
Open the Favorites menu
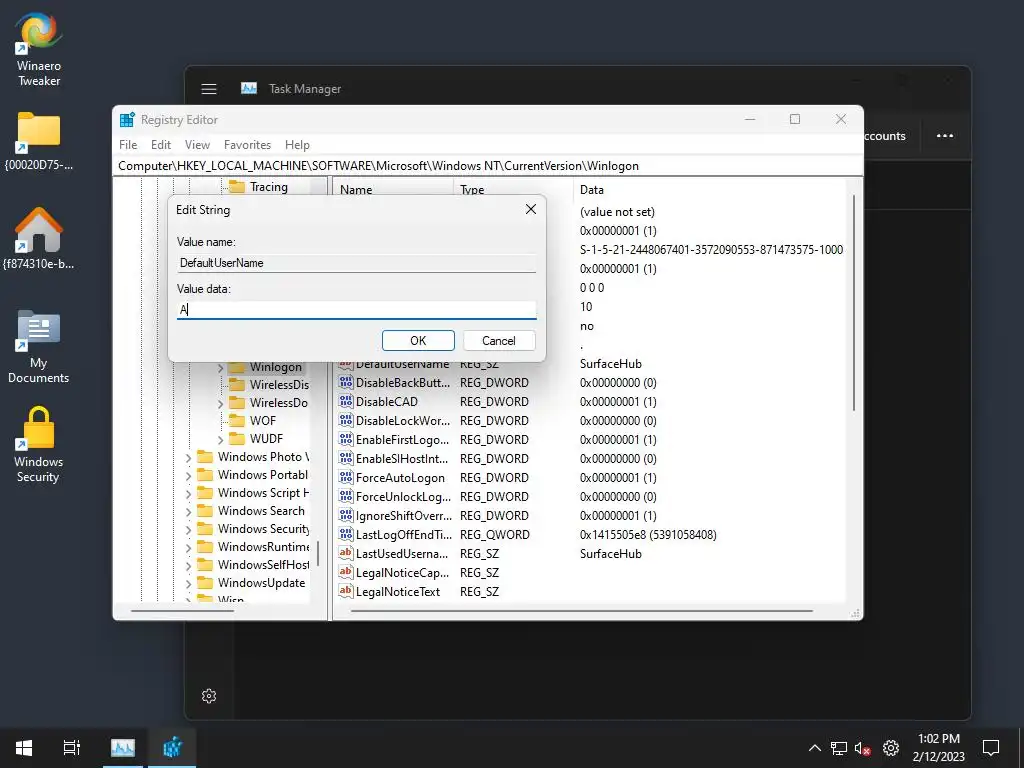247,145
